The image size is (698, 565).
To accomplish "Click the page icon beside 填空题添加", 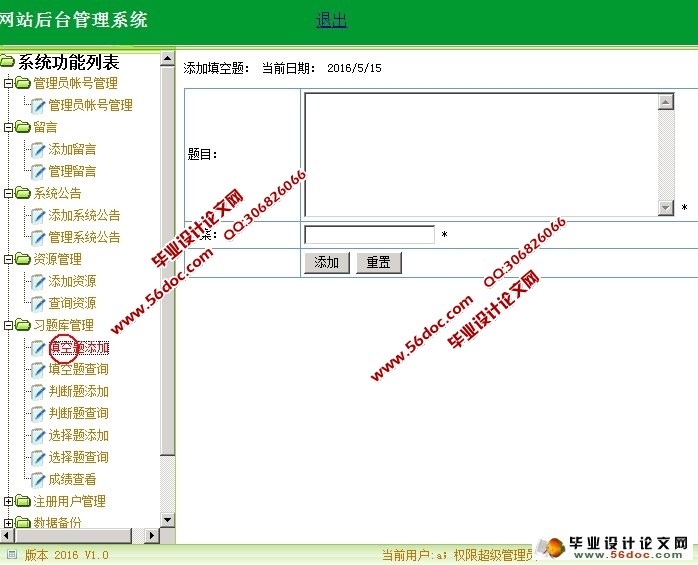I will click(x=38, y=347).
